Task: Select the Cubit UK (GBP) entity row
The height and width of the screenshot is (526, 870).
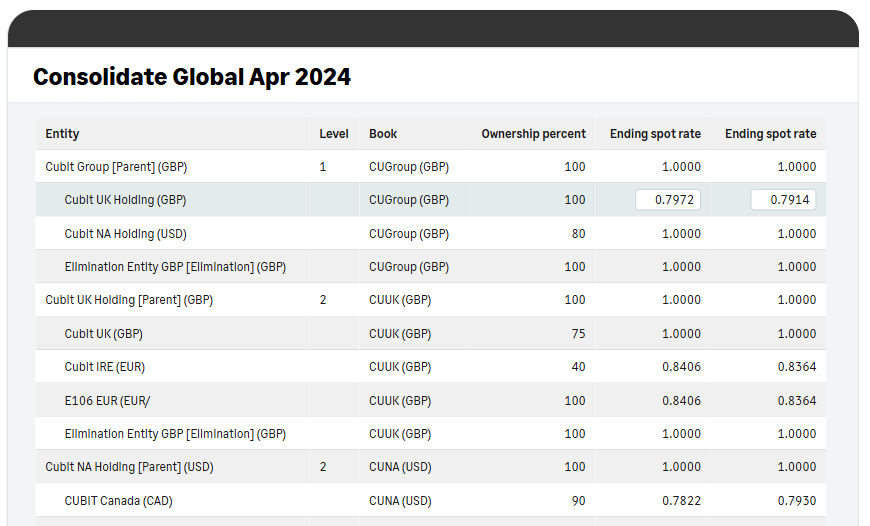Action: [431, 333]
